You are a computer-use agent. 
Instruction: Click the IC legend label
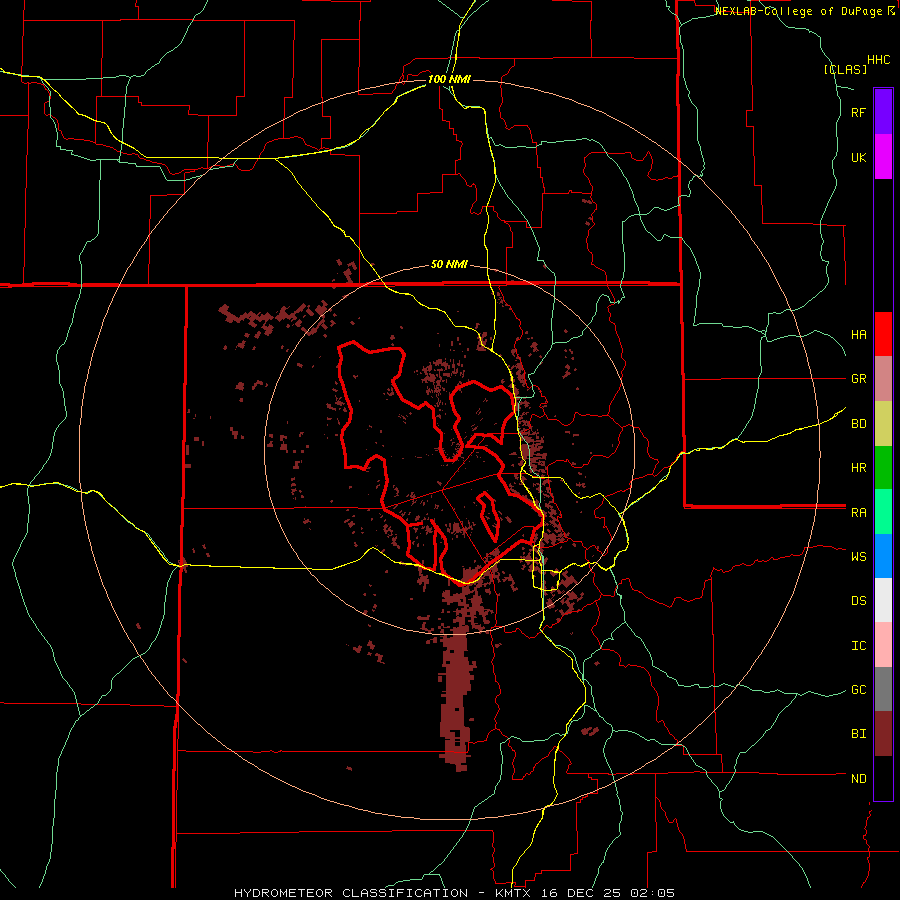pos(859,645)
